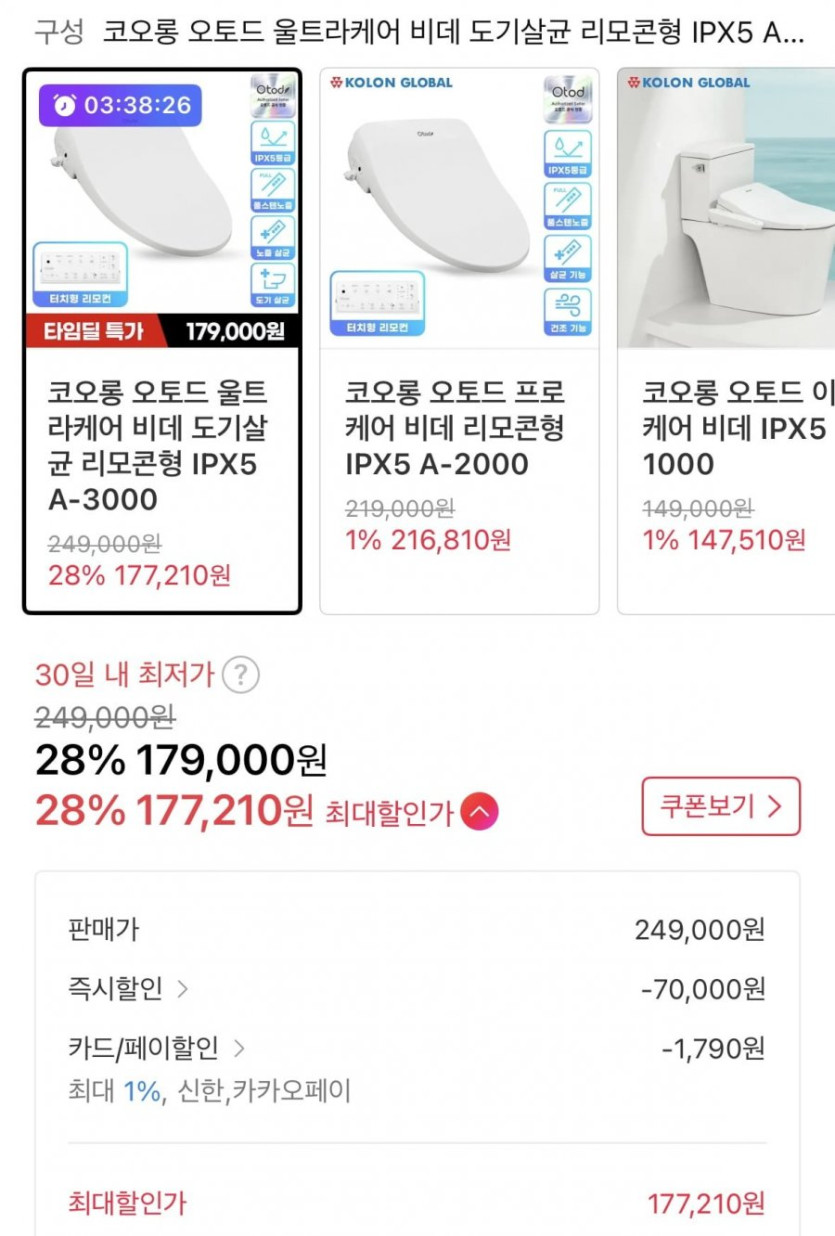Click the 터치형 리모컨 thumbnail on the A-2000 card
The image size is (835, 1236).
click(377, 303)
